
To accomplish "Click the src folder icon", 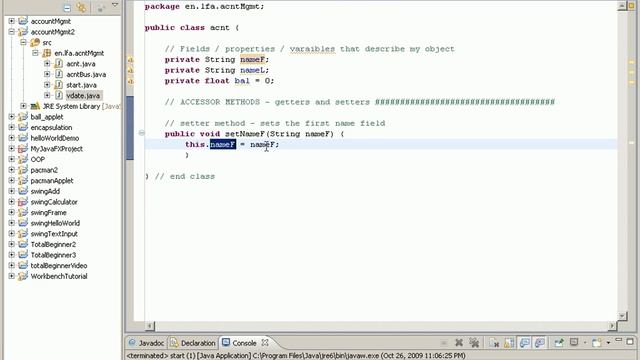I will 35,42.
